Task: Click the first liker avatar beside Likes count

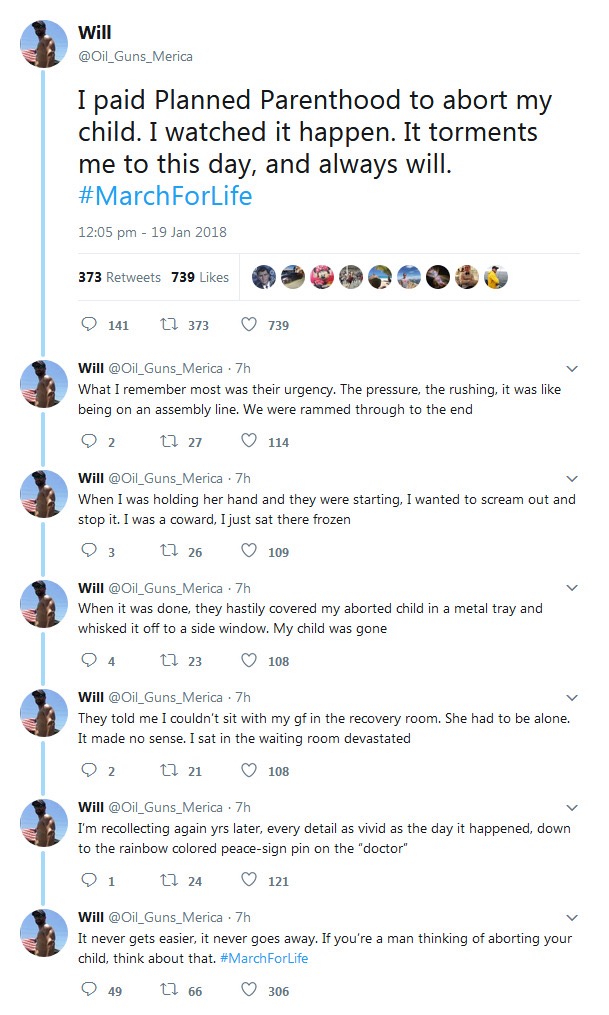Action: 264,277
